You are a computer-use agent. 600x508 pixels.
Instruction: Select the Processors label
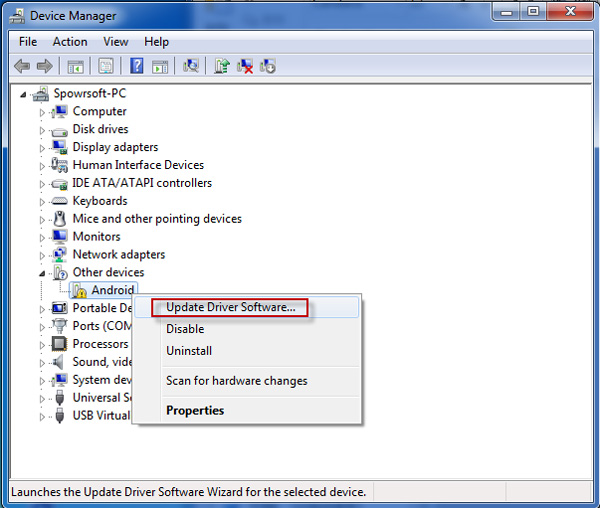pos(101,344)
